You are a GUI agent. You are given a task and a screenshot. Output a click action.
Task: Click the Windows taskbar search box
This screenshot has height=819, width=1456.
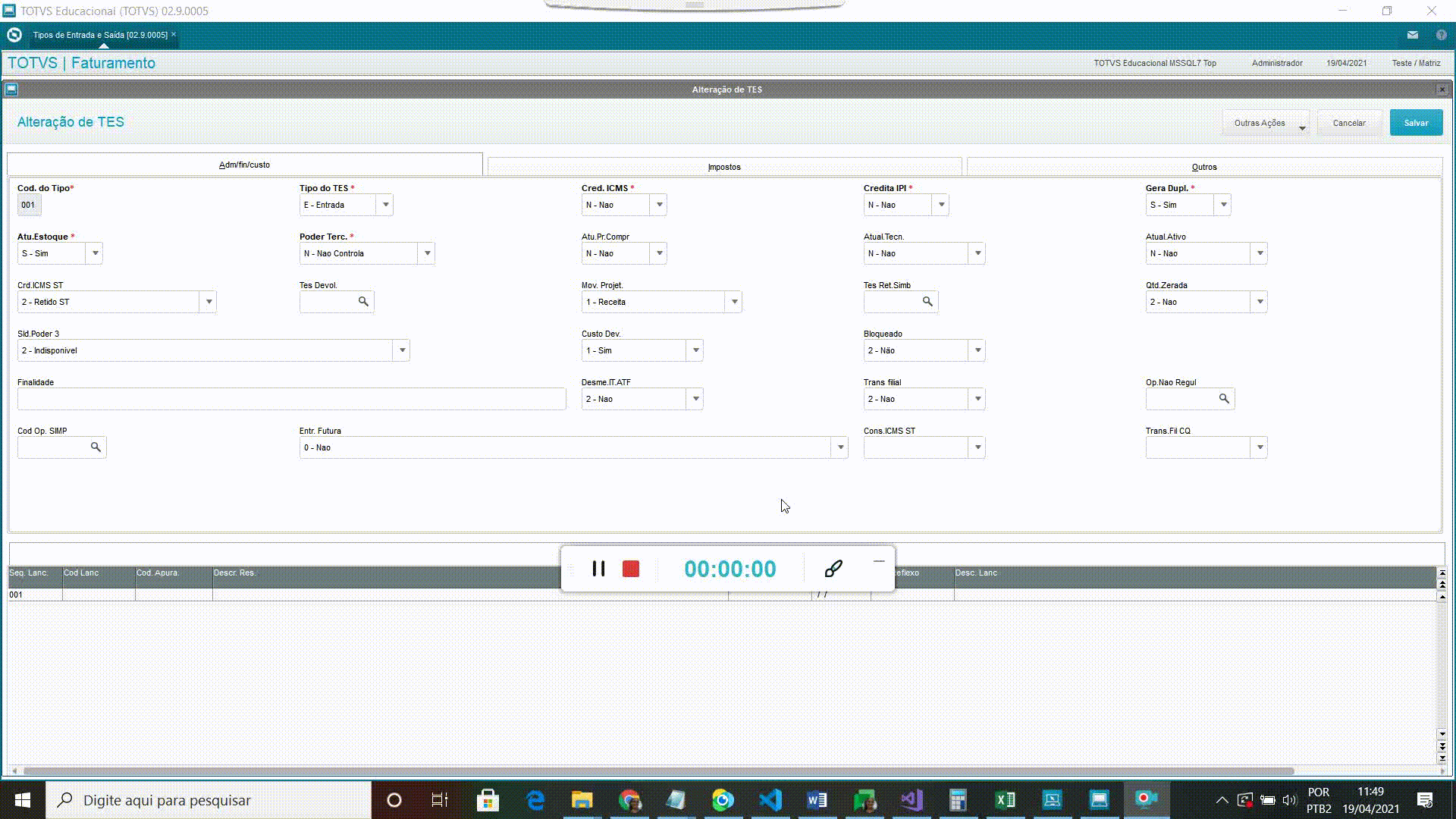(209, 800)
